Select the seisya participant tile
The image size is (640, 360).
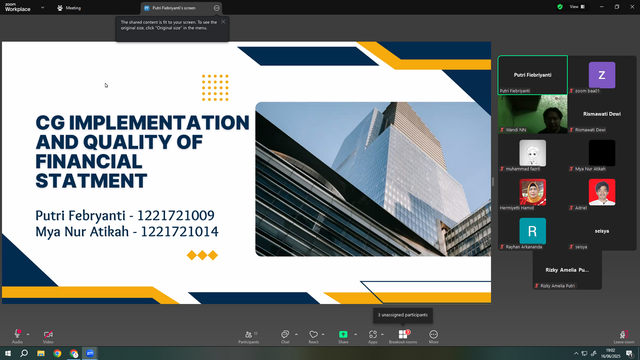(x=602, y=231)
